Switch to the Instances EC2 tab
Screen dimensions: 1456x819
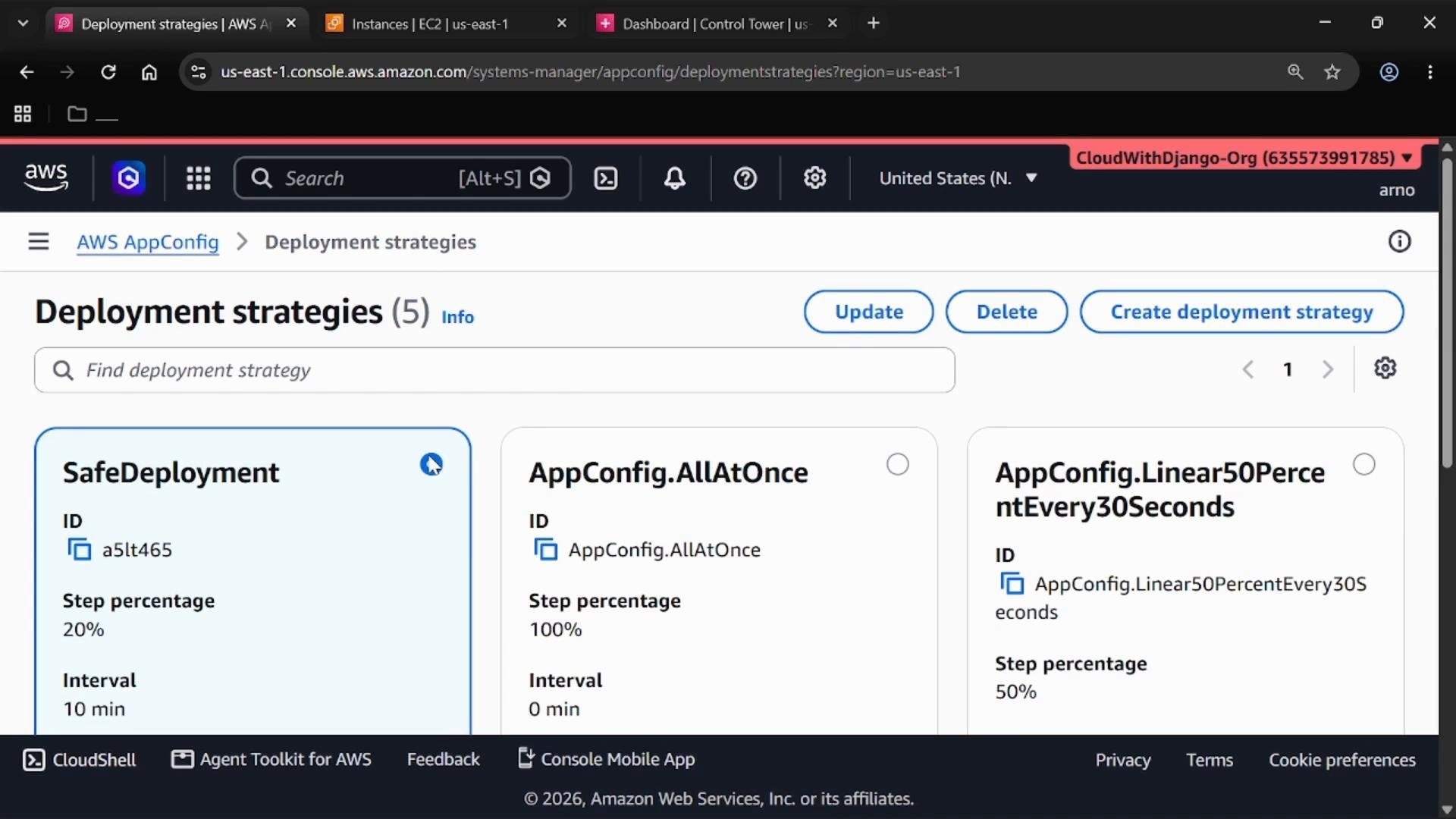point(447,24)
